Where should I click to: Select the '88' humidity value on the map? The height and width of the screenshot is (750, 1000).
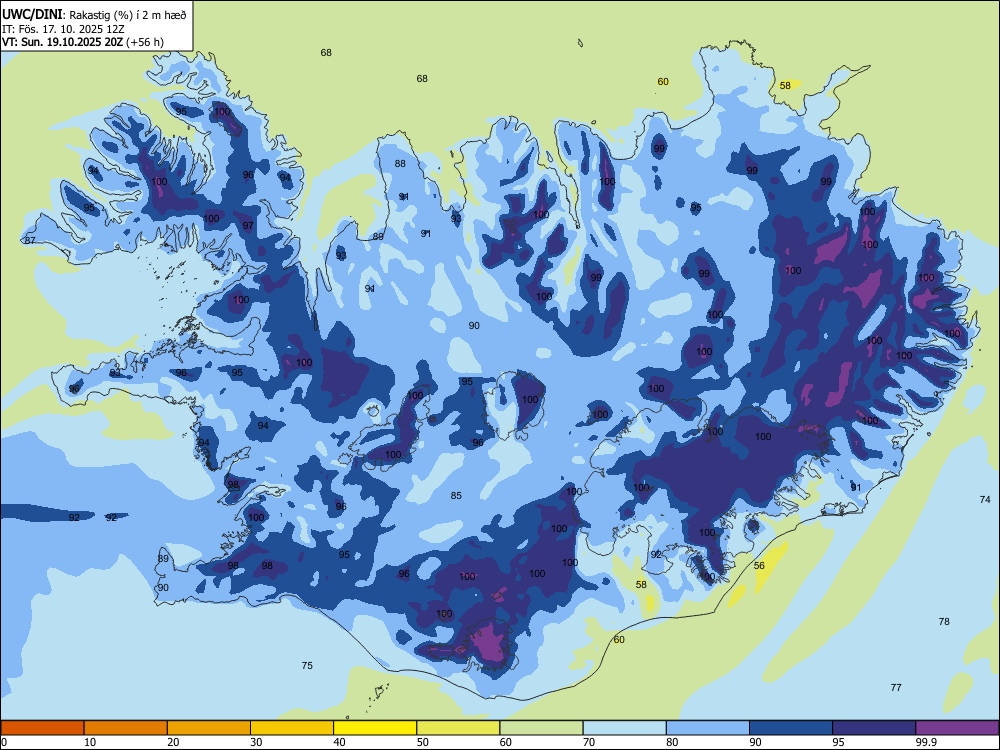400,164
